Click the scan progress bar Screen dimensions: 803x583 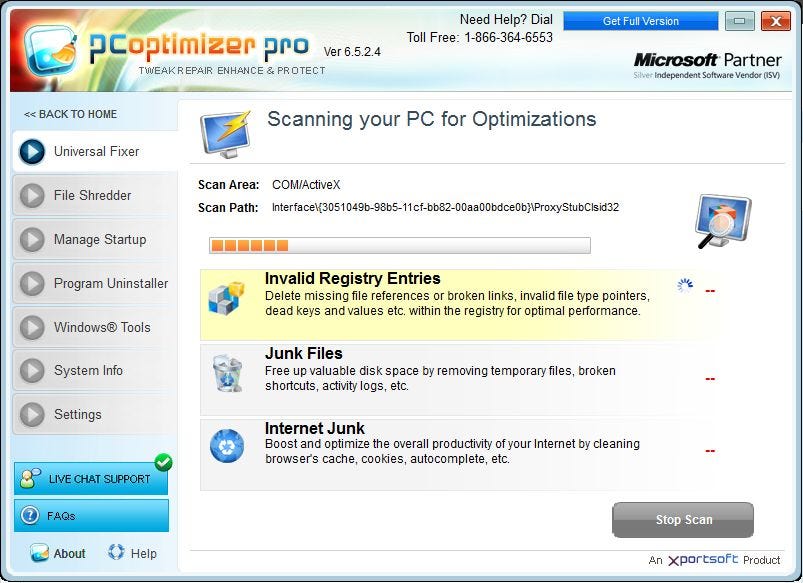399,245
